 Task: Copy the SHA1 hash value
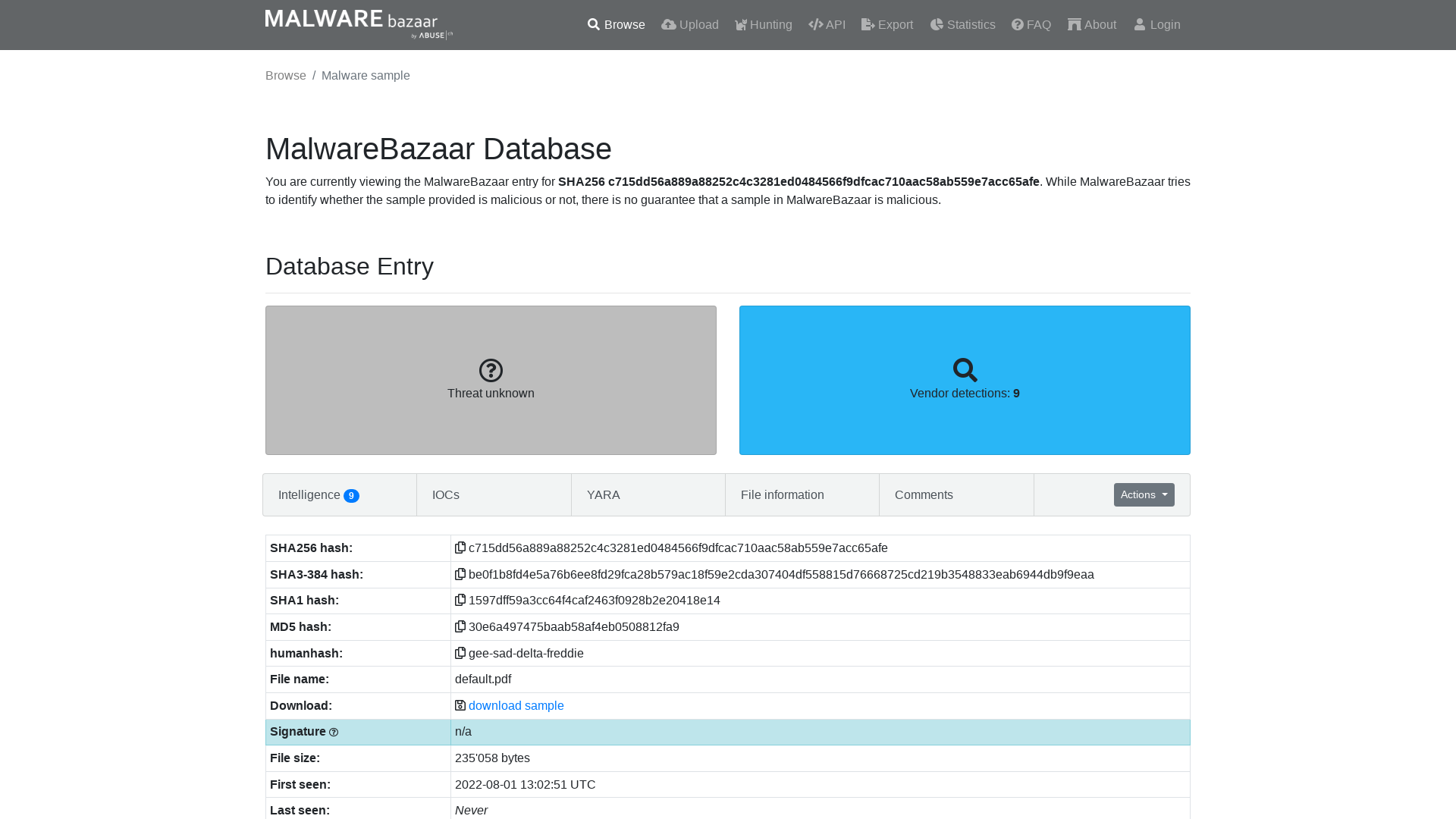coord(460,600)
